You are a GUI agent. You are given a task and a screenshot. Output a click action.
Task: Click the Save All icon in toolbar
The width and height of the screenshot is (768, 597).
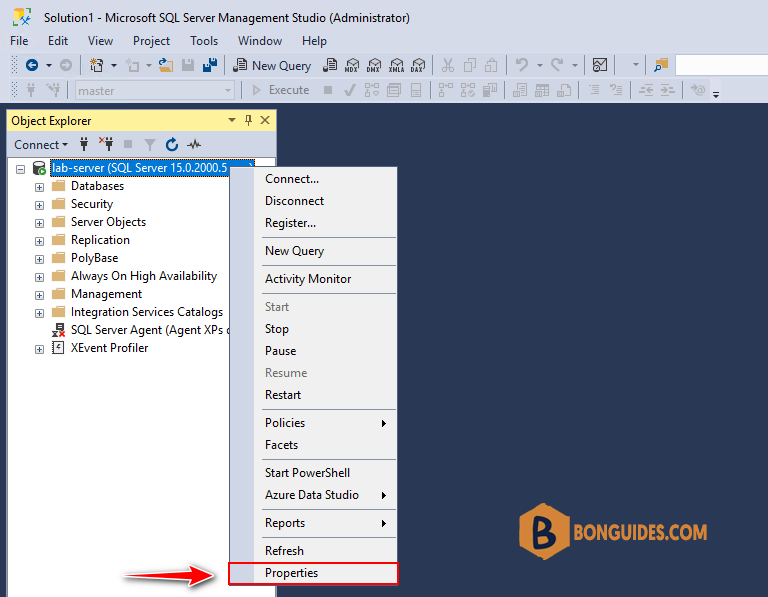[210, 65]
